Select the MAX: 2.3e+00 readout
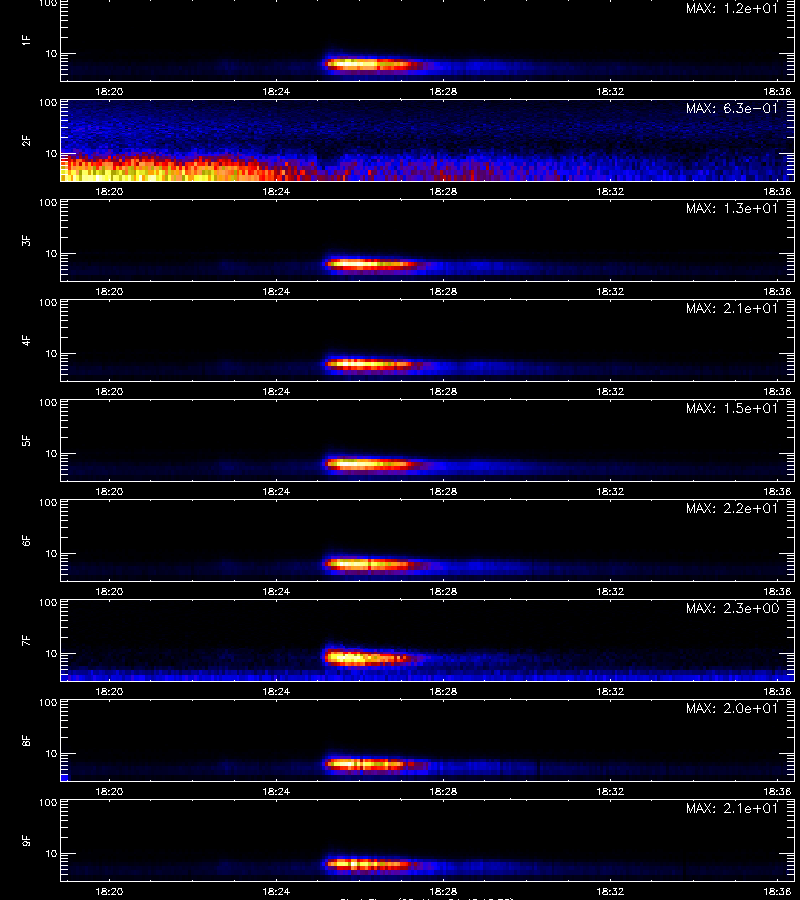 tap(732, 608)
